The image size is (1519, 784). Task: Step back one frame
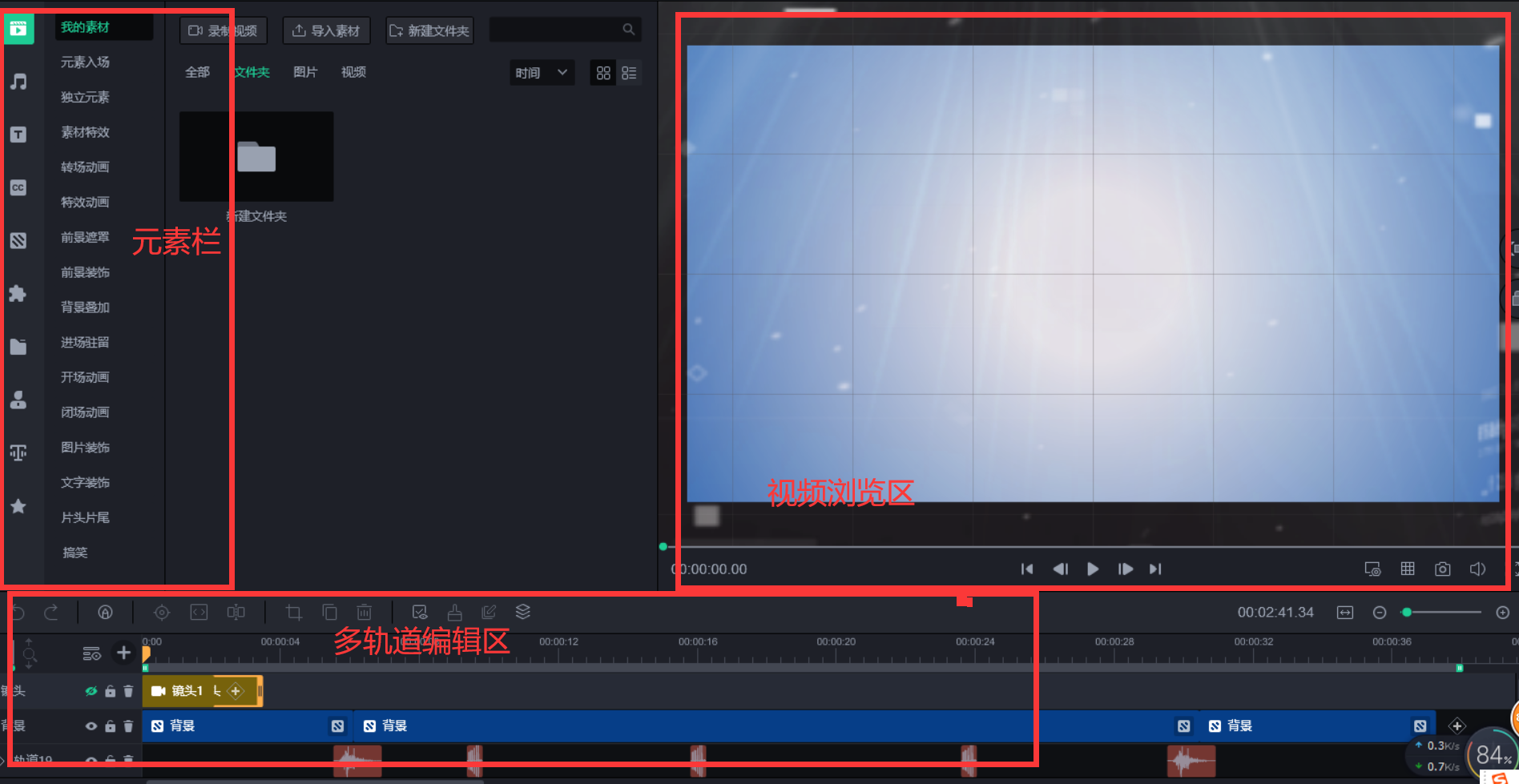(1060, 569)
